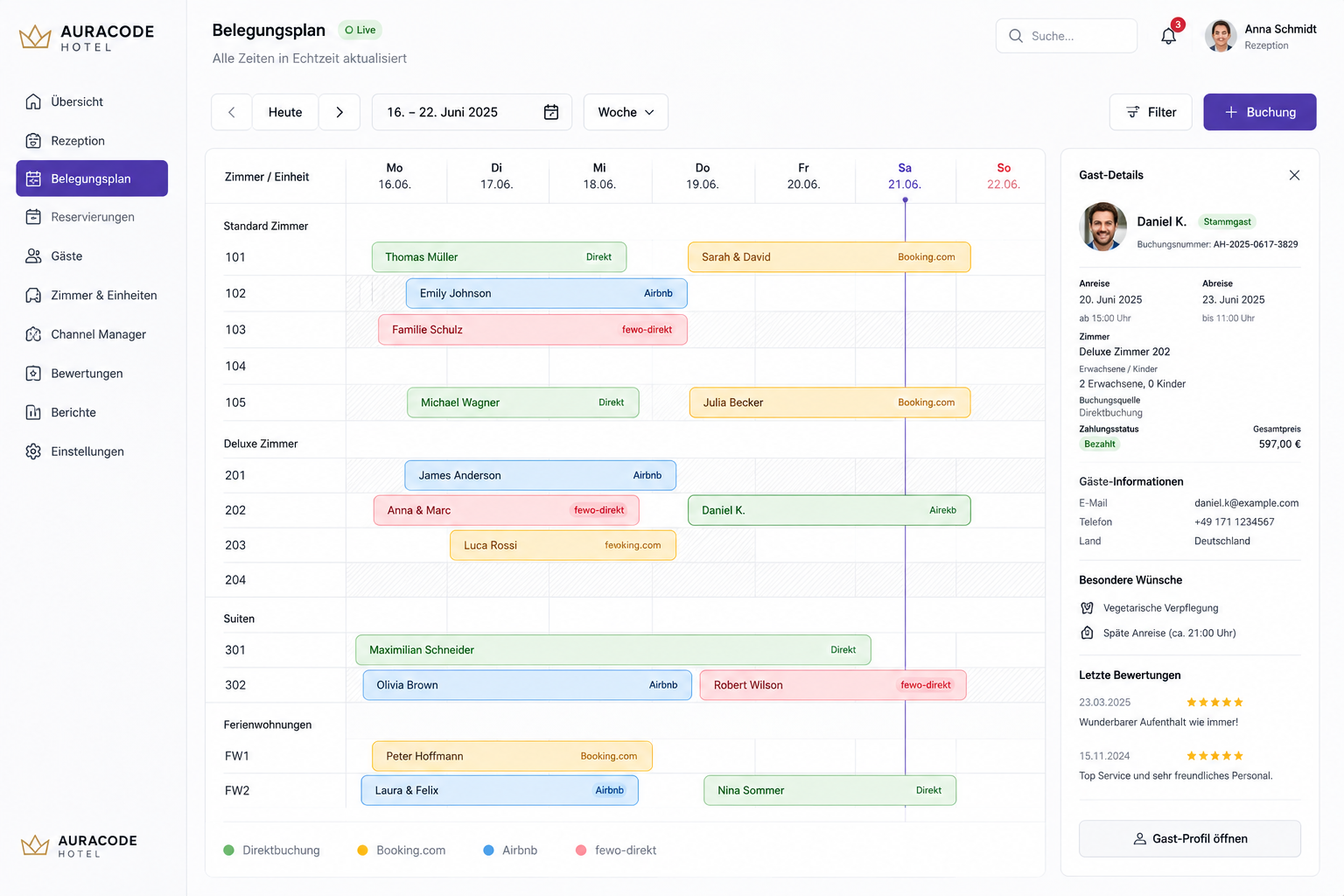Image resolution: width=1344 pixels, height=896 pixels.
Task: Select Anna & Marc booking bar
Action: (507, 510)
